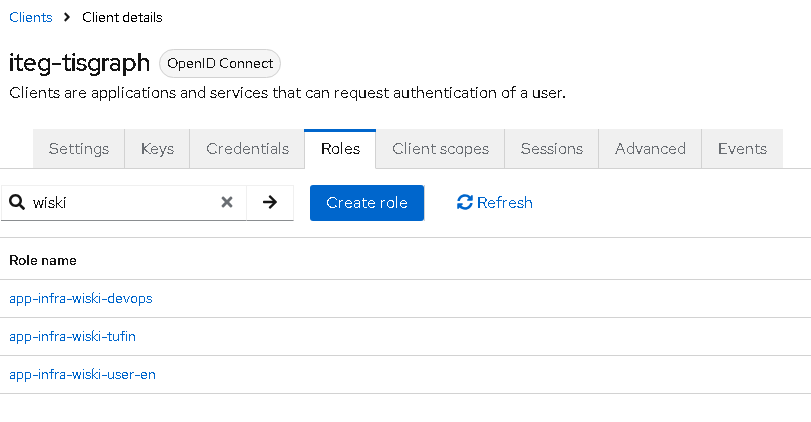Click the OpenID Connect label badge
The width and height of the screenshot is (811, 422).
(220, 64)
